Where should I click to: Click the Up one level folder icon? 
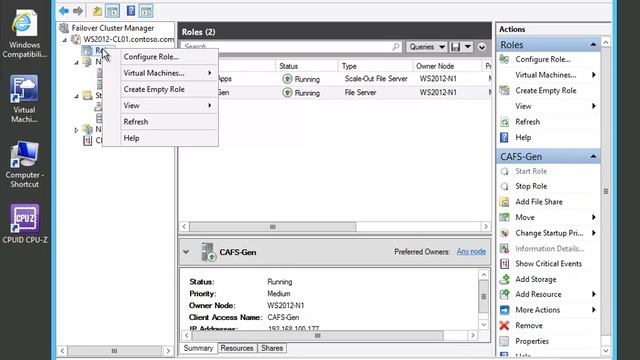coord(97,11)
